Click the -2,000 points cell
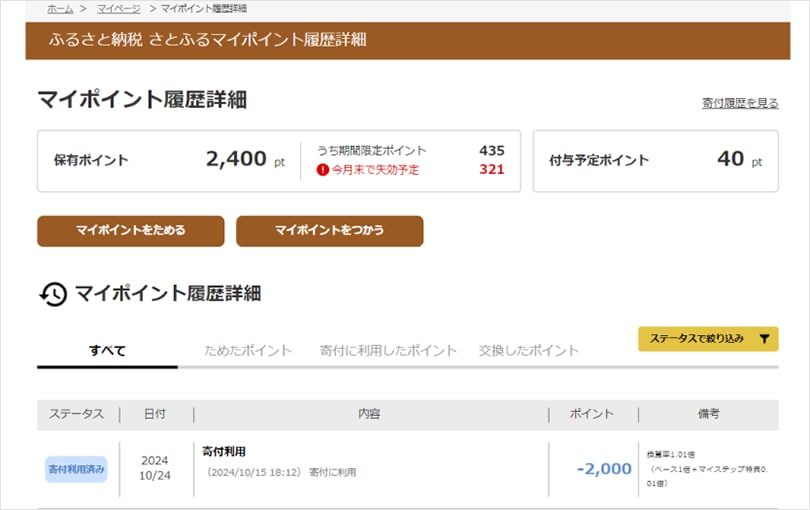 [x=604, y=469]
